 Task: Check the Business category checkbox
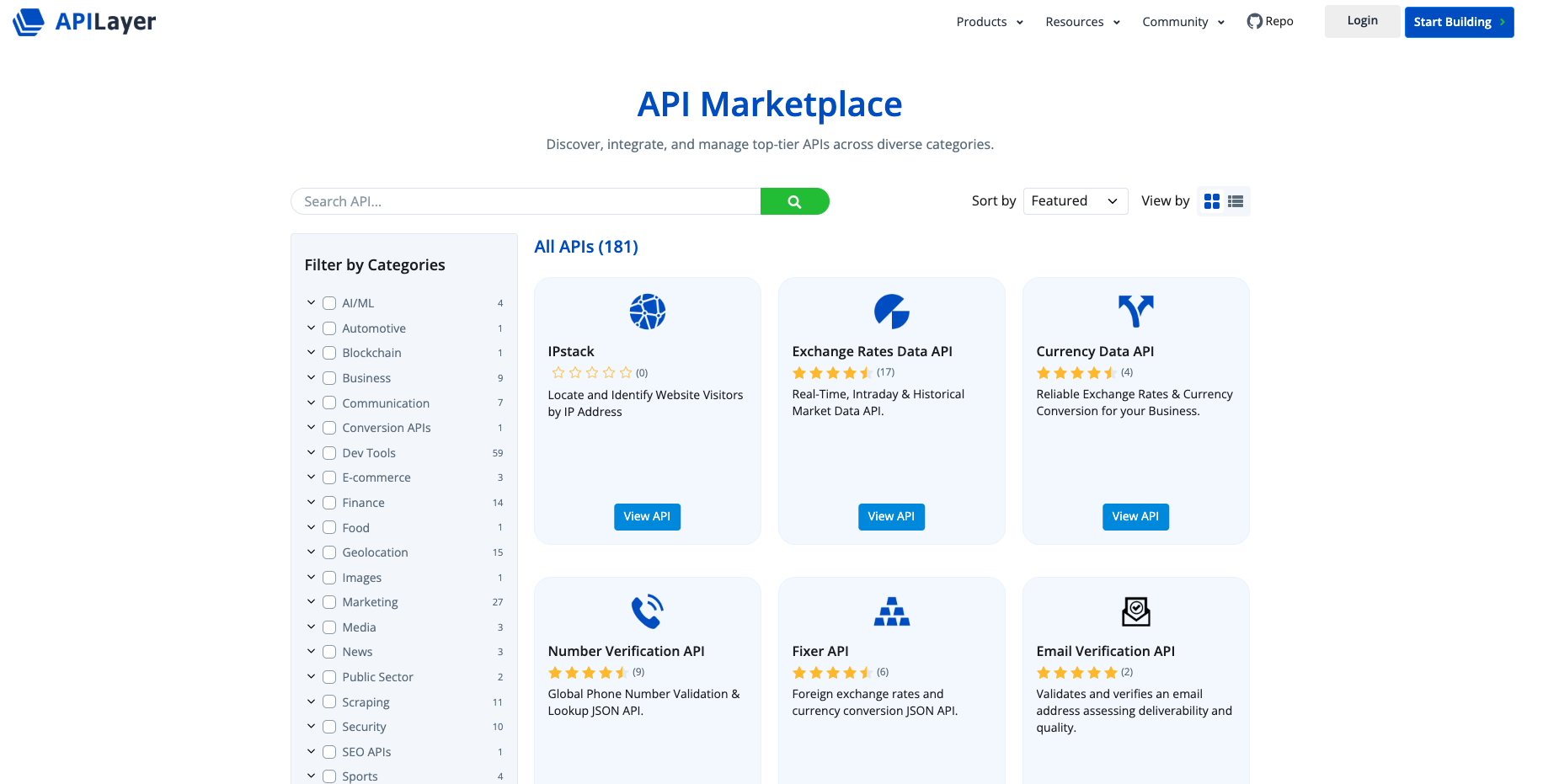coord(329,378)
